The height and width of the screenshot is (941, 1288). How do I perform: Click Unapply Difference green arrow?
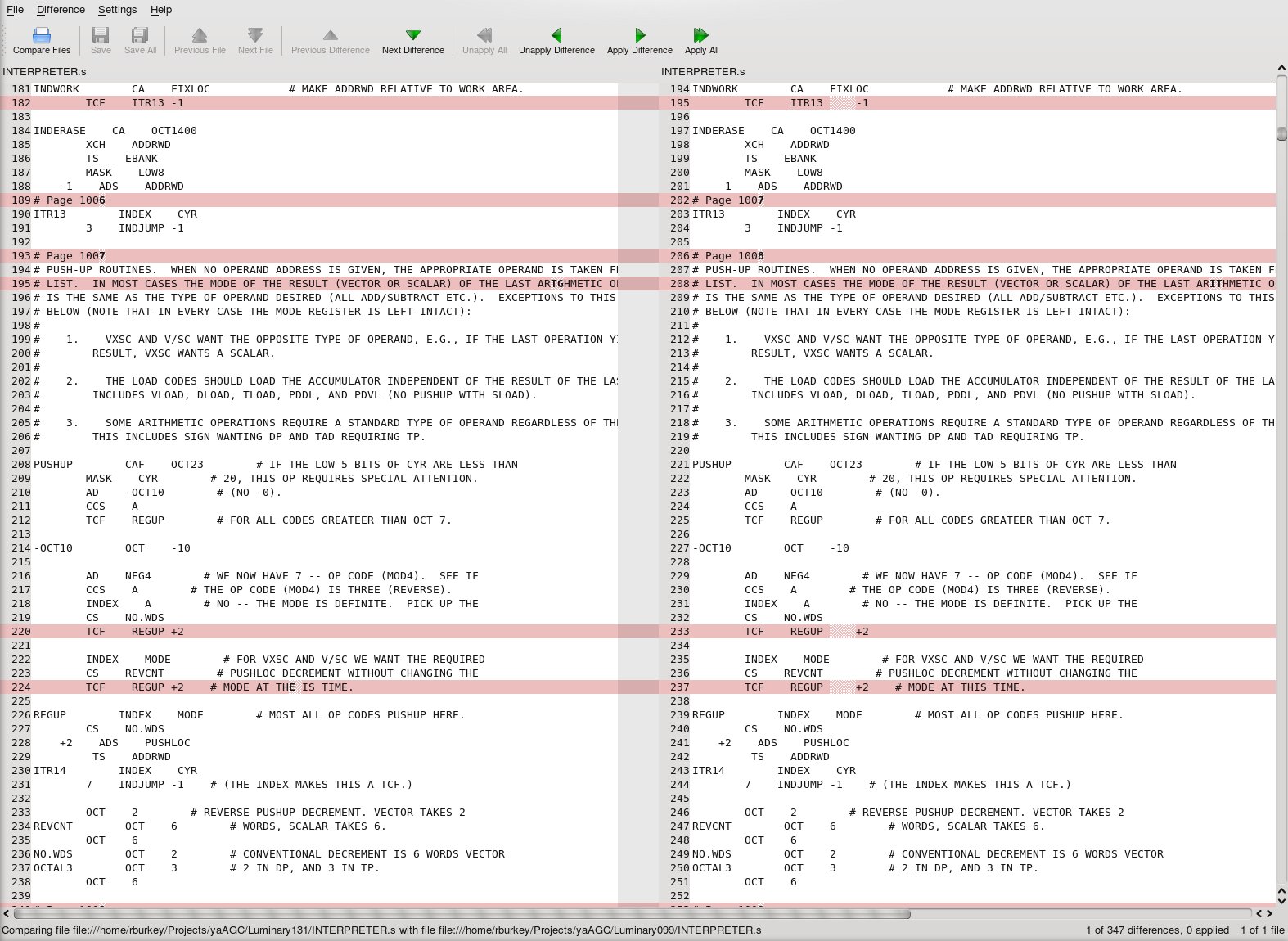tap(556, 35)
